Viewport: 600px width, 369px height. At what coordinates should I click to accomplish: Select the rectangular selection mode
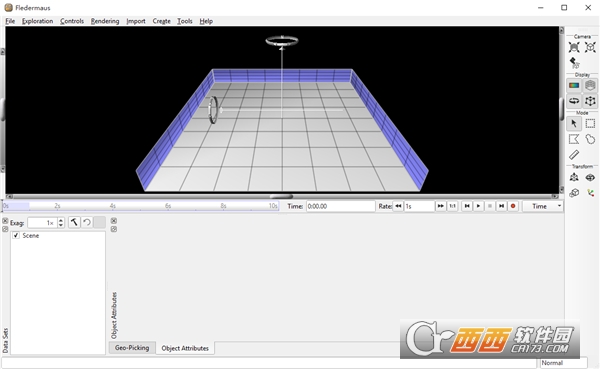[590, 124]
